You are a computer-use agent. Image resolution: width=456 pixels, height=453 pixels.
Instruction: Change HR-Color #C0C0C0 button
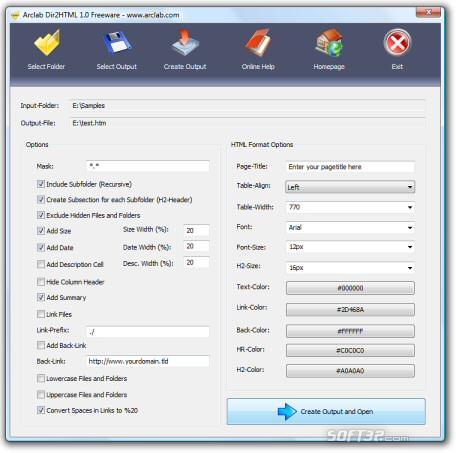pos(350,351)
